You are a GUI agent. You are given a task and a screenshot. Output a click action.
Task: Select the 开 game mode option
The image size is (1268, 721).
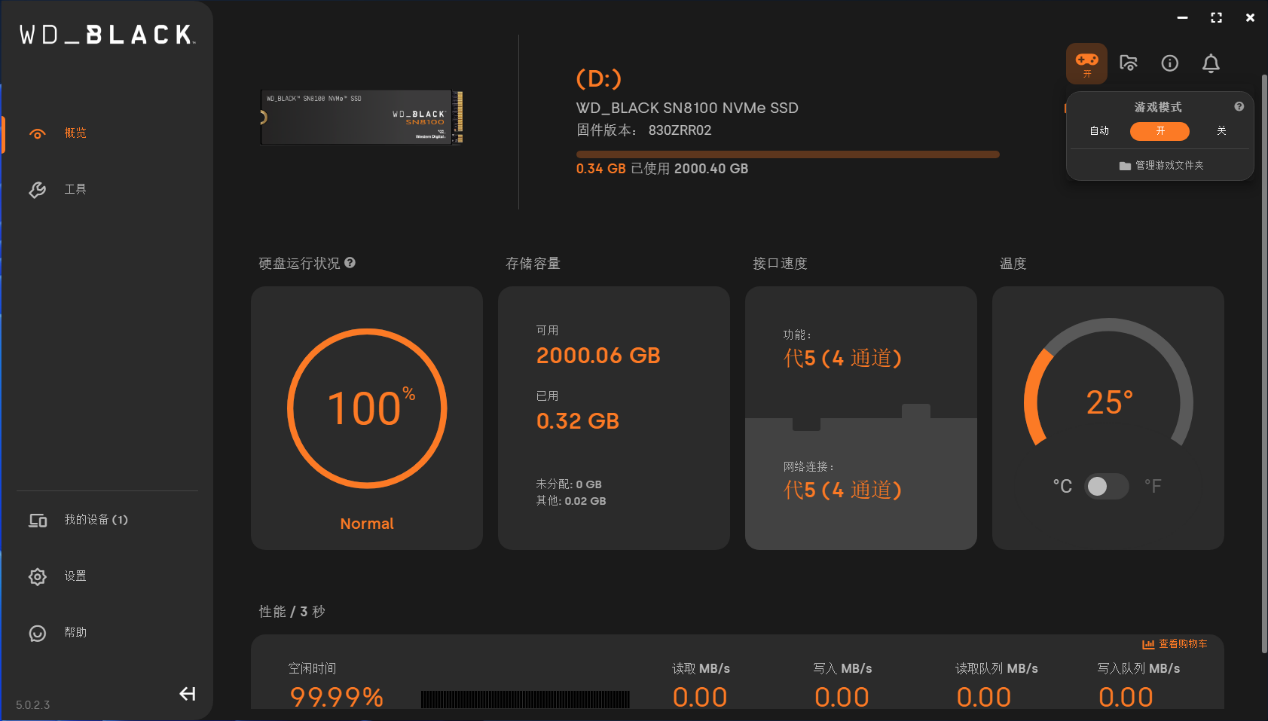coord(1159,131)
